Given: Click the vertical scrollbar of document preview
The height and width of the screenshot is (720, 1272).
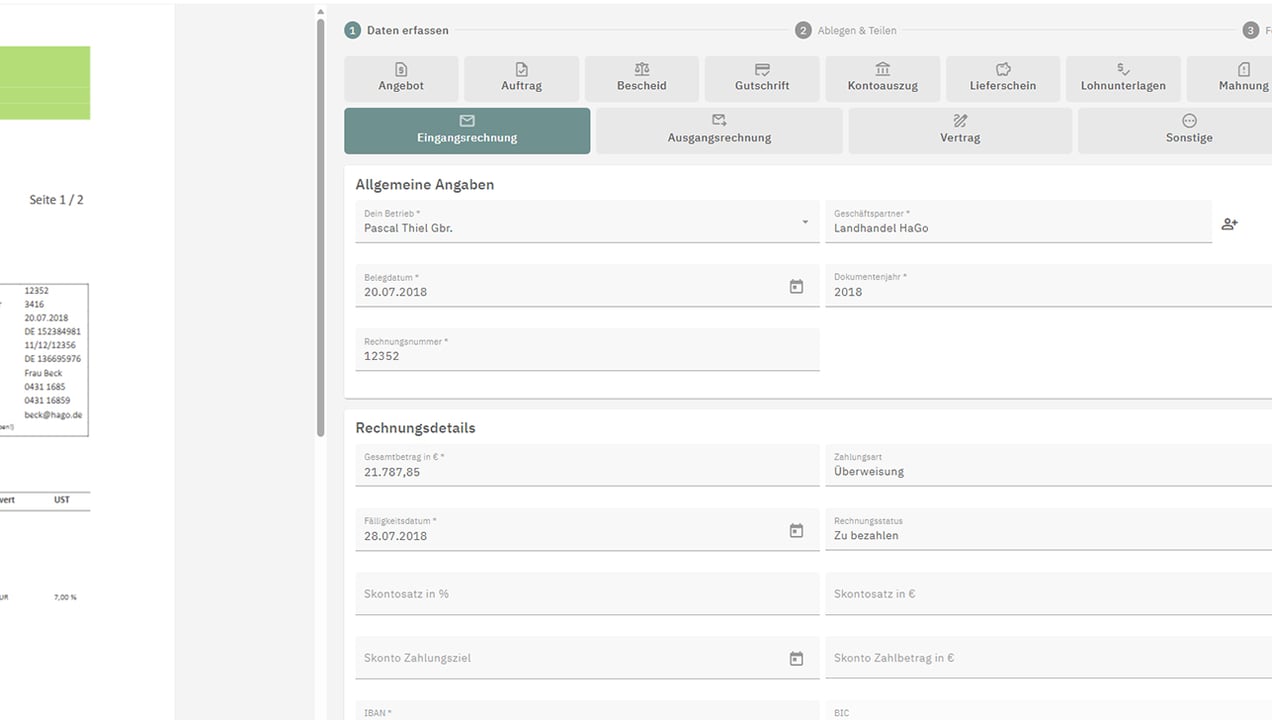Looking at the screenshot, I should (320, 230).
